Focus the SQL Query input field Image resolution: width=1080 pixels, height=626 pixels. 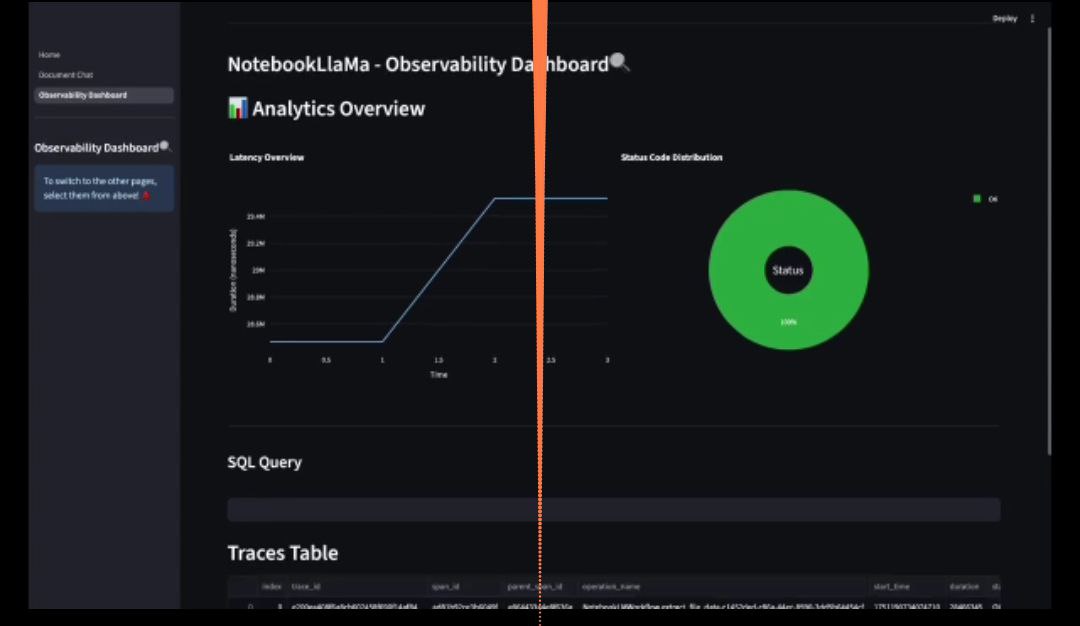tap(613, 510)
